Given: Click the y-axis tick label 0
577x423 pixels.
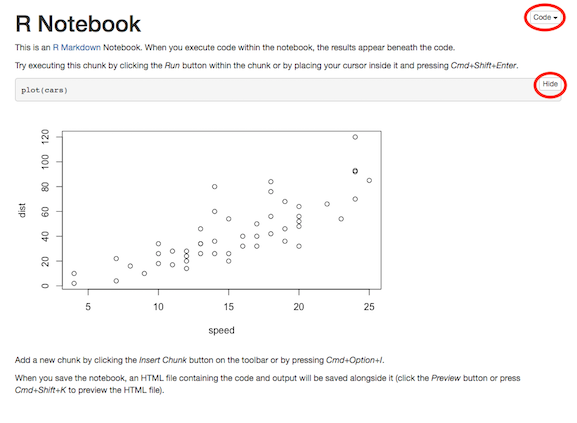Looking at the screenshot, I should click(x=45, y=286).
